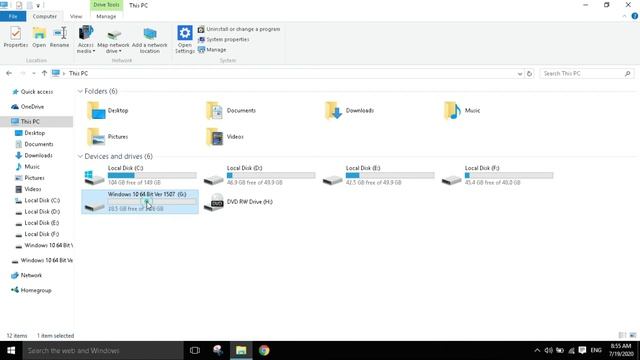Open Task View on the taskbar
This screenshot has width=640, height=360.
(195, 350)
